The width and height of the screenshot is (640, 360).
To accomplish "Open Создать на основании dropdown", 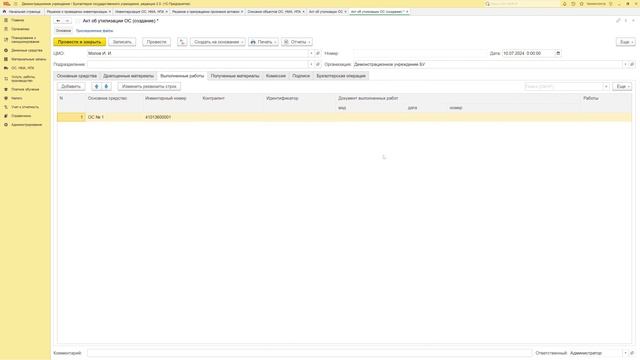I will tap(218, 42).
